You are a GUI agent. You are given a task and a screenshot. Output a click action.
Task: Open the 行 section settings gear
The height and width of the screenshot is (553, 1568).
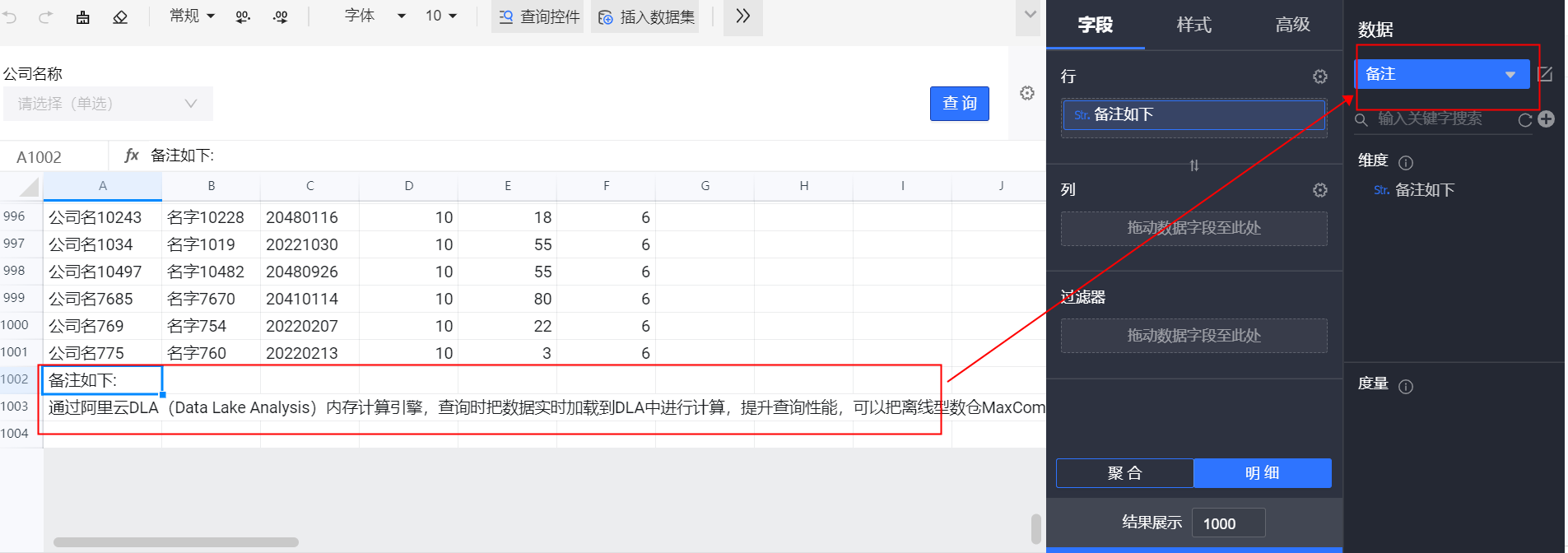coord(1319,77)
